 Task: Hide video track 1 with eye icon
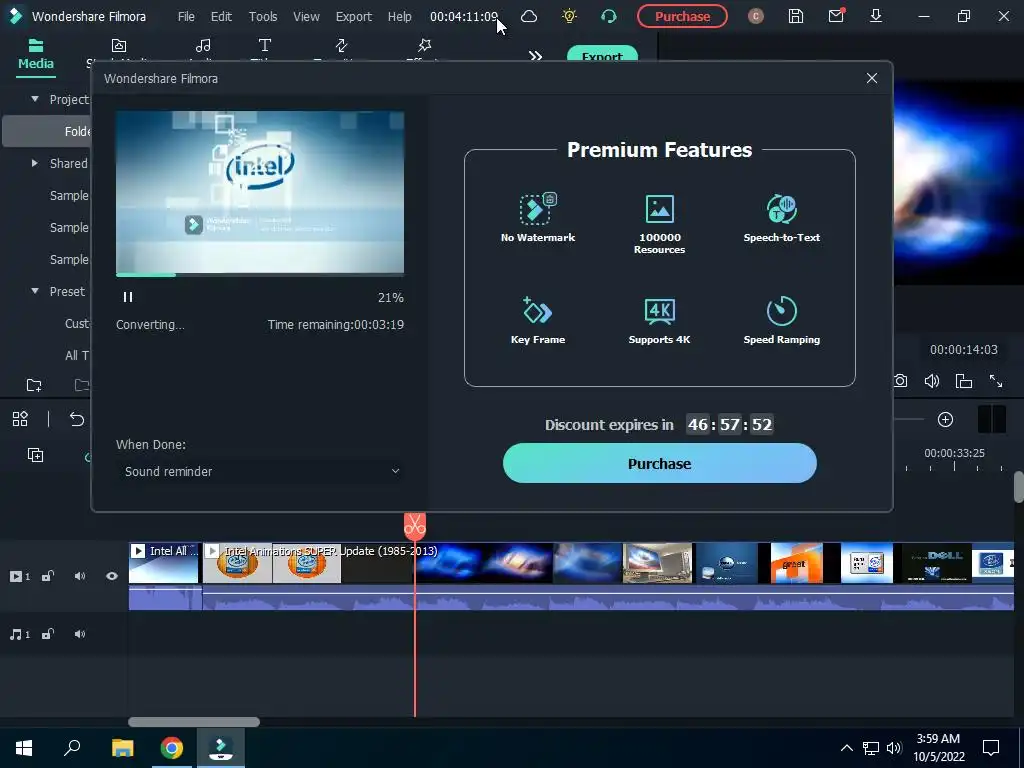click(112, 576)
